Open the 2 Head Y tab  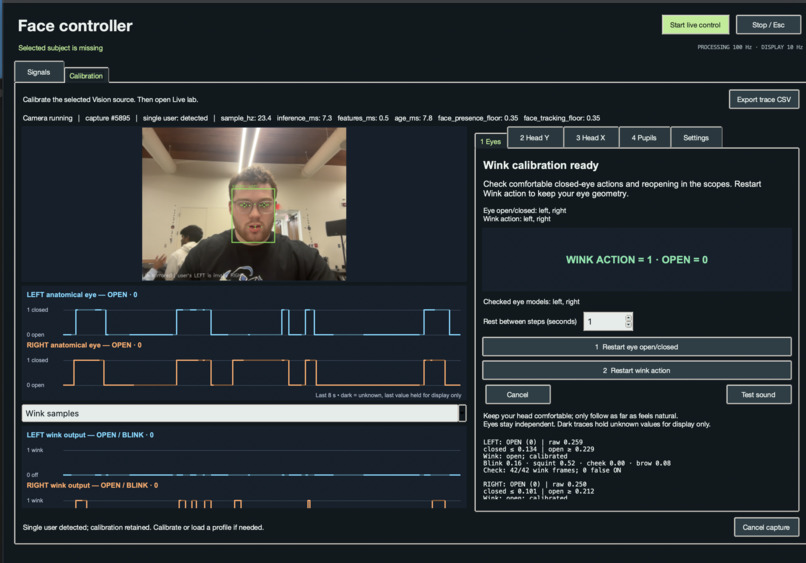535,138
